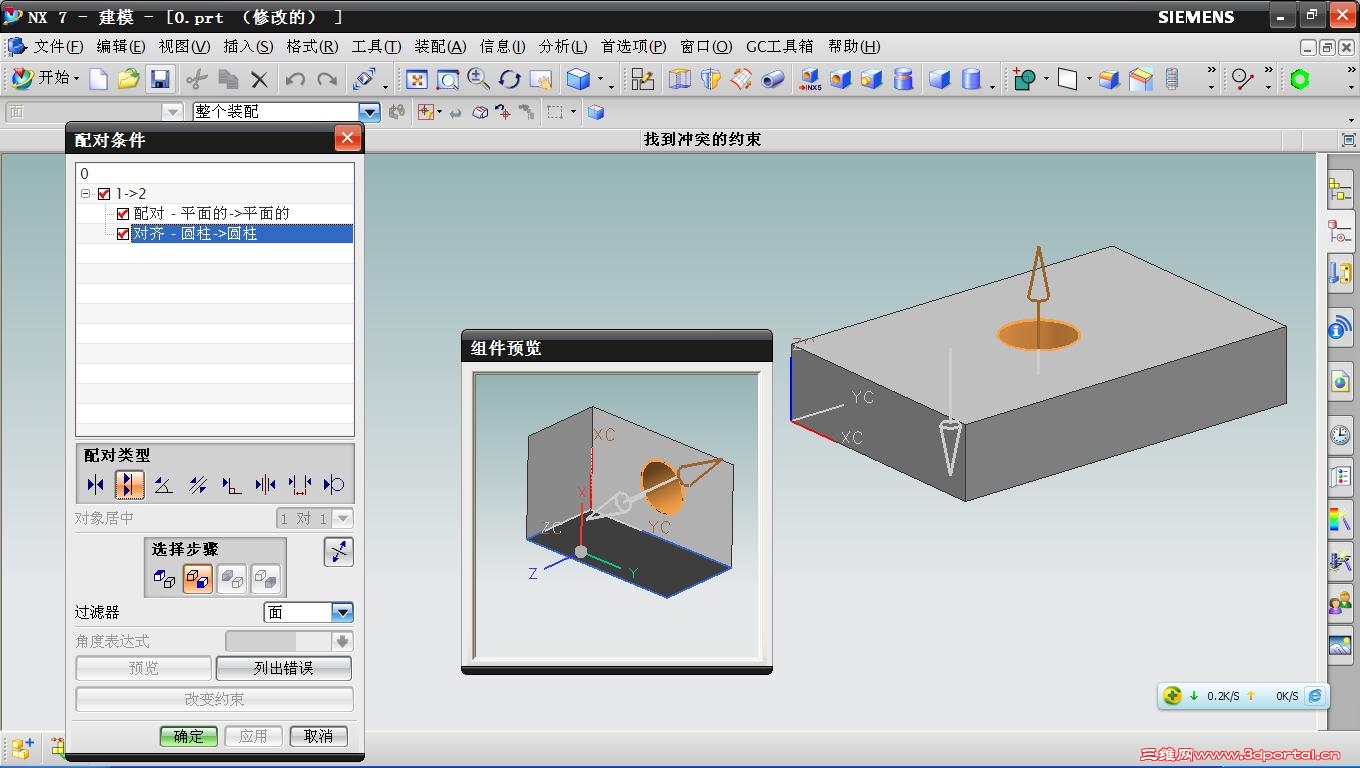Open a file with folder icon
The image size is (1360, 768).
pyautogui.click(x=128, y=79)
